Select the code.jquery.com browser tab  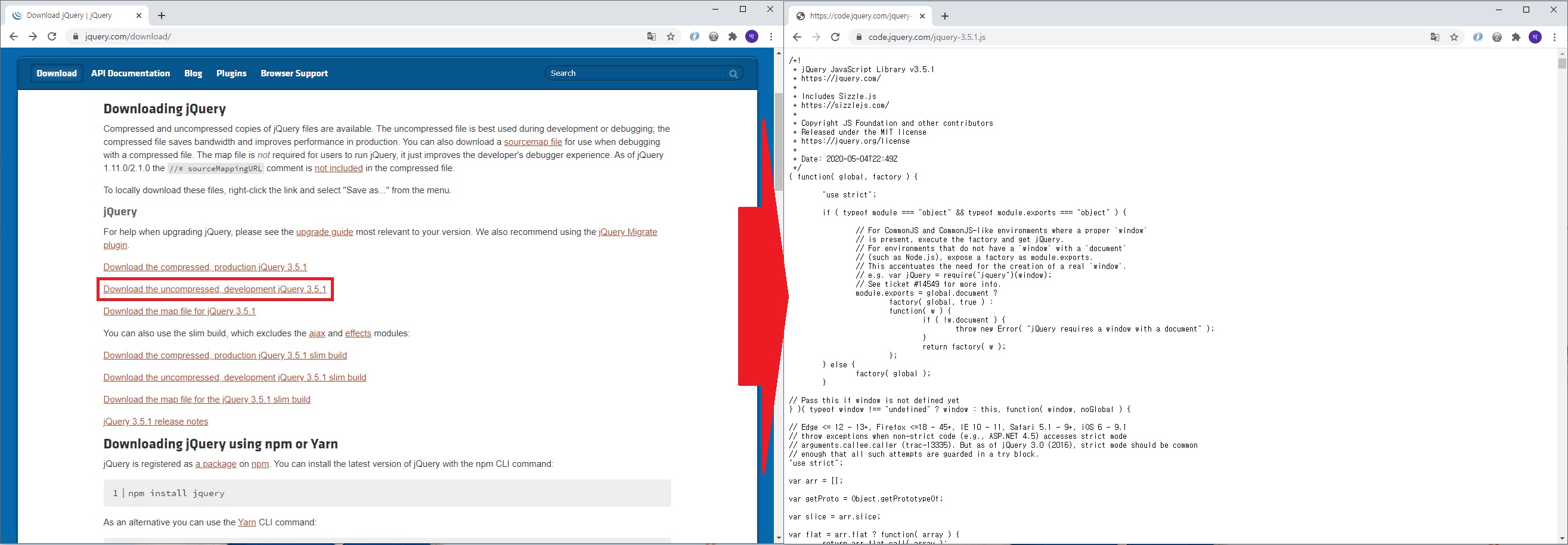[862, 16]
